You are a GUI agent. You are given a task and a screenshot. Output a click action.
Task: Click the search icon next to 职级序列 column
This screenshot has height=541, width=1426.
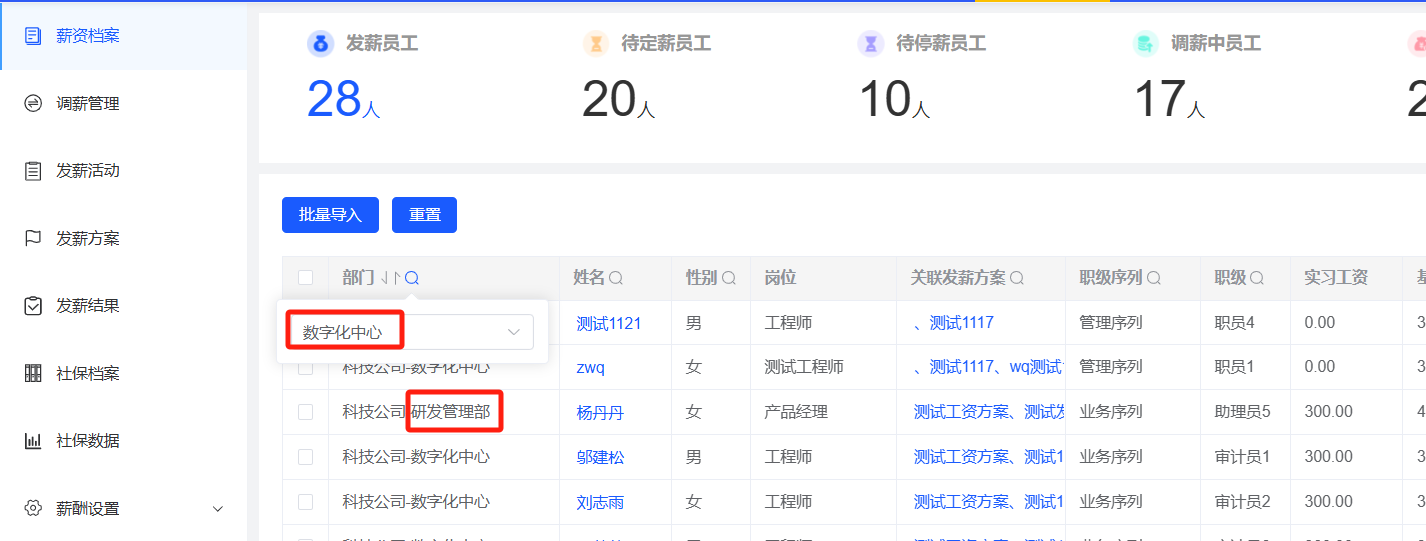tap(1153, 278)
